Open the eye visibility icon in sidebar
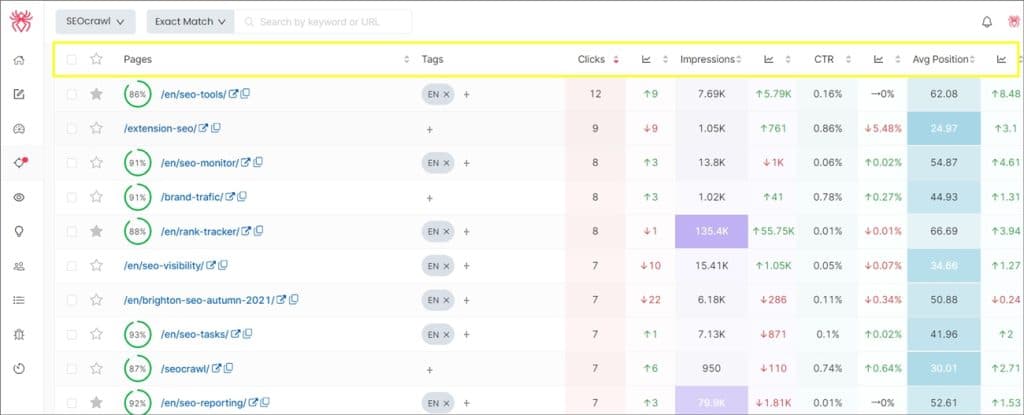The height and width of the screenshot is (415, 1024). 19,197
